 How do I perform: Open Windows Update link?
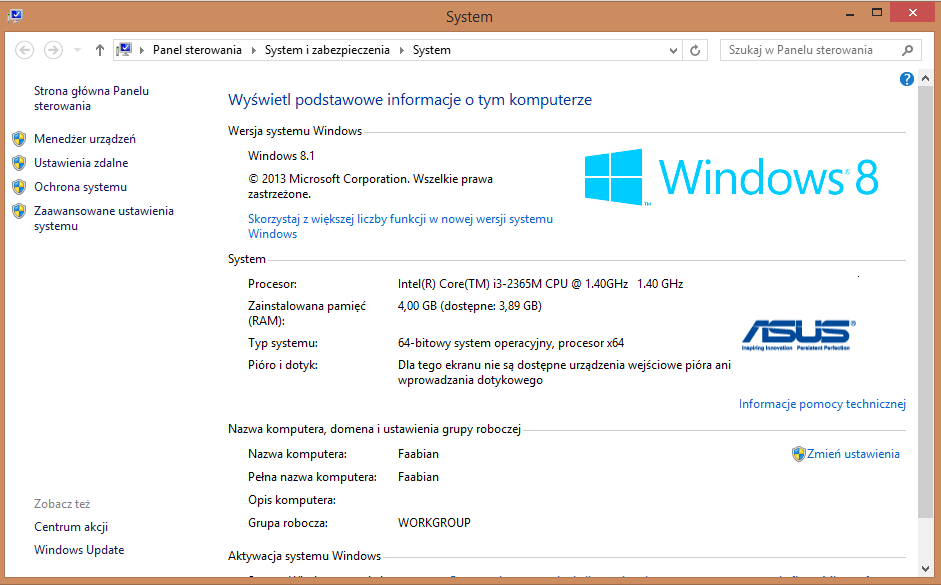click(x=79, y=550)
